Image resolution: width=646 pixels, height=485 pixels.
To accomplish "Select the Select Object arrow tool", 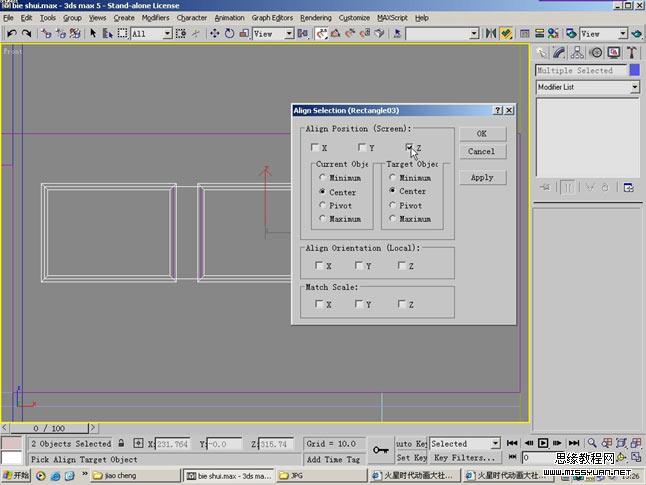I will click(93, 33).
